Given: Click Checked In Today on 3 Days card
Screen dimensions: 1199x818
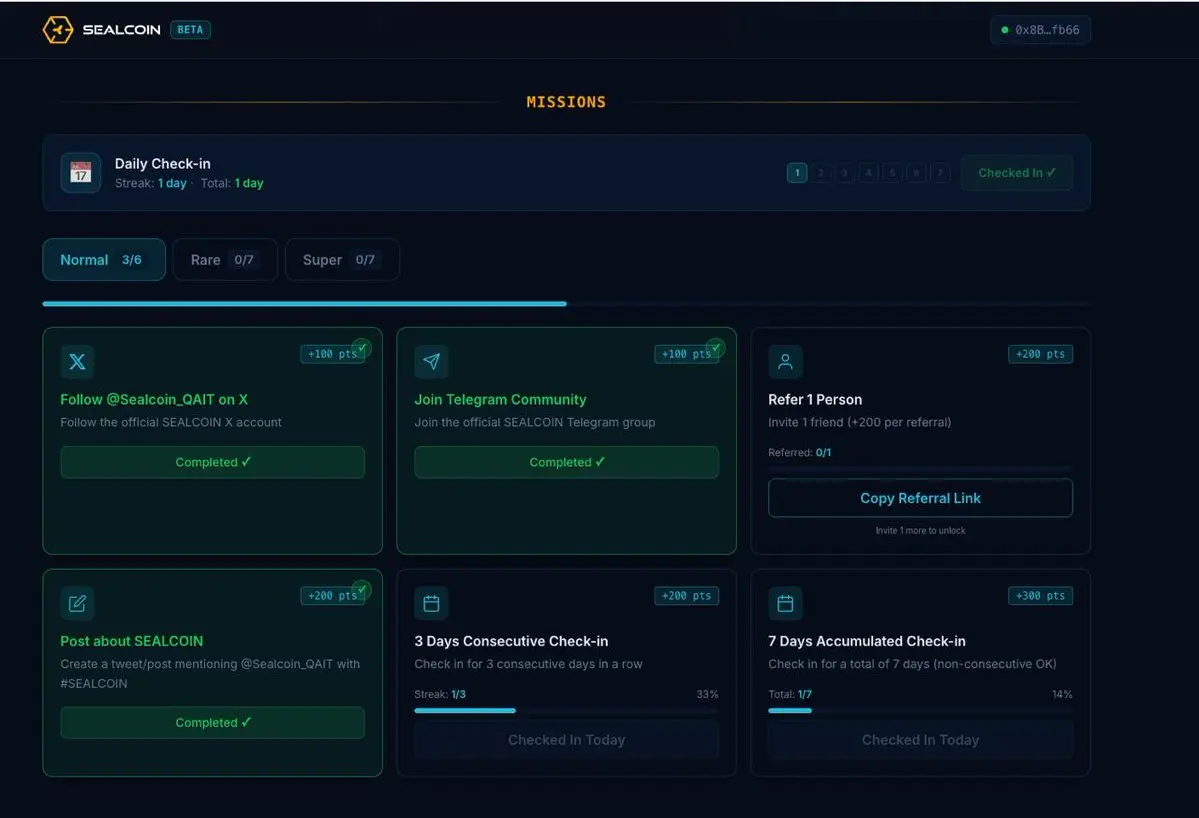Looking at the screenshot, I should 567,740.
